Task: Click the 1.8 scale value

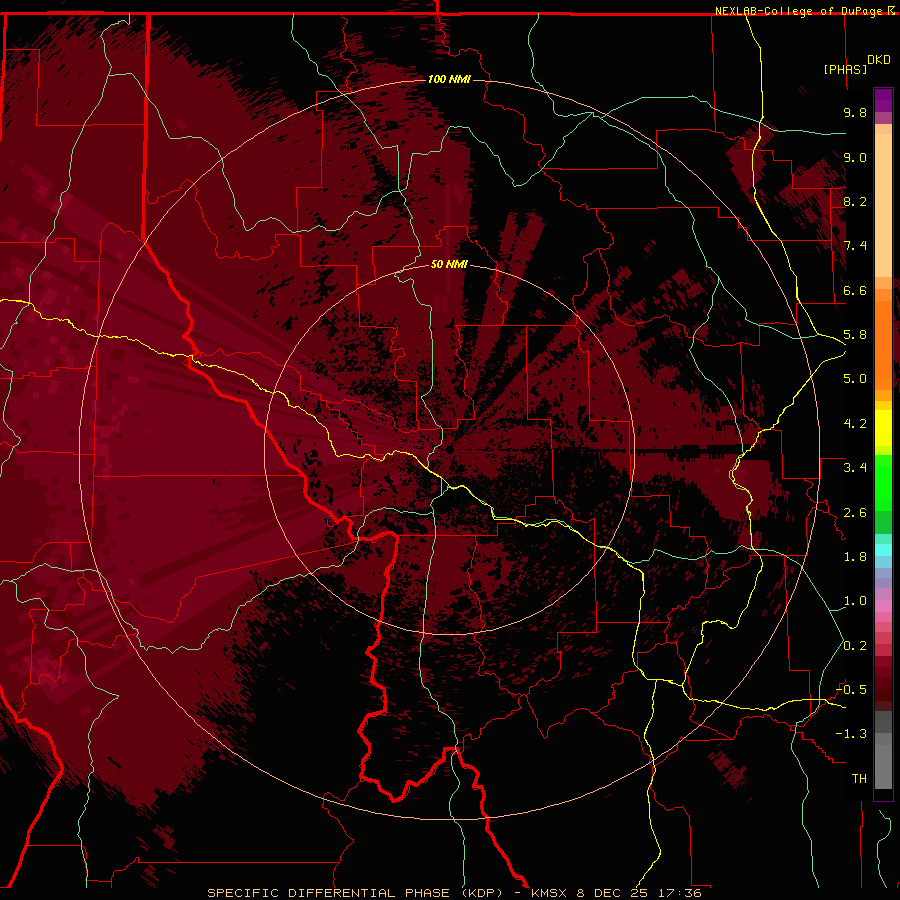Action: 855,557
